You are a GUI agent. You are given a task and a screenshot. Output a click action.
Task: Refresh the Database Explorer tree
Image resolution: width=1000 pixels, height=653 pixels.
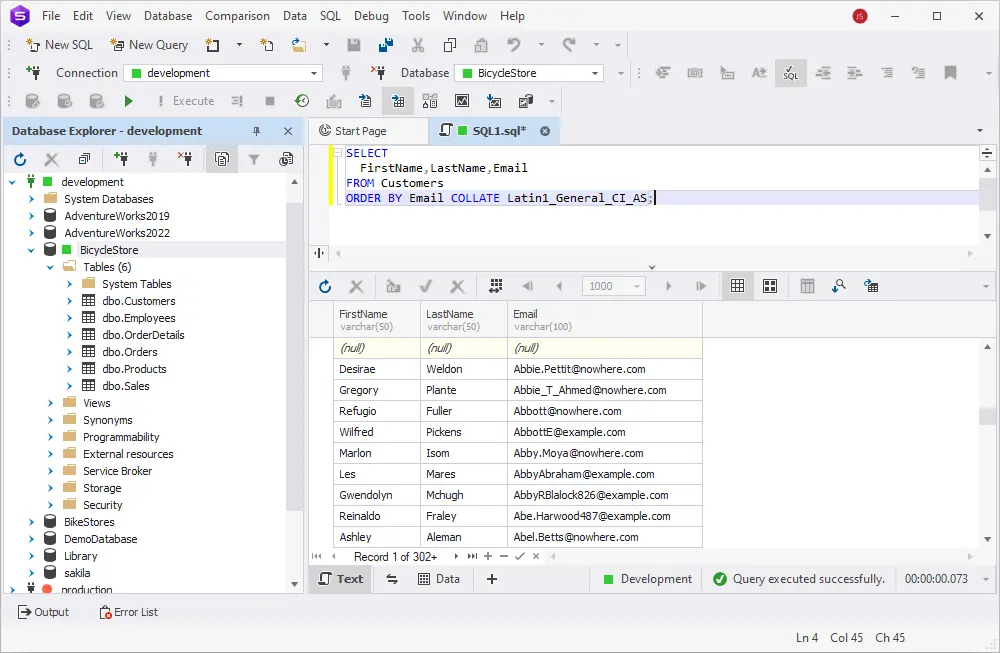pos(20,159)
